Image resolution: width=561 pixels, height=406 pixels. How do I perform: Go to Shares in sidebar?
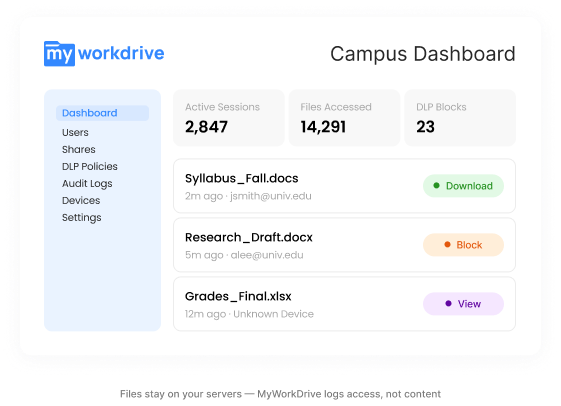tap(79, 150)
